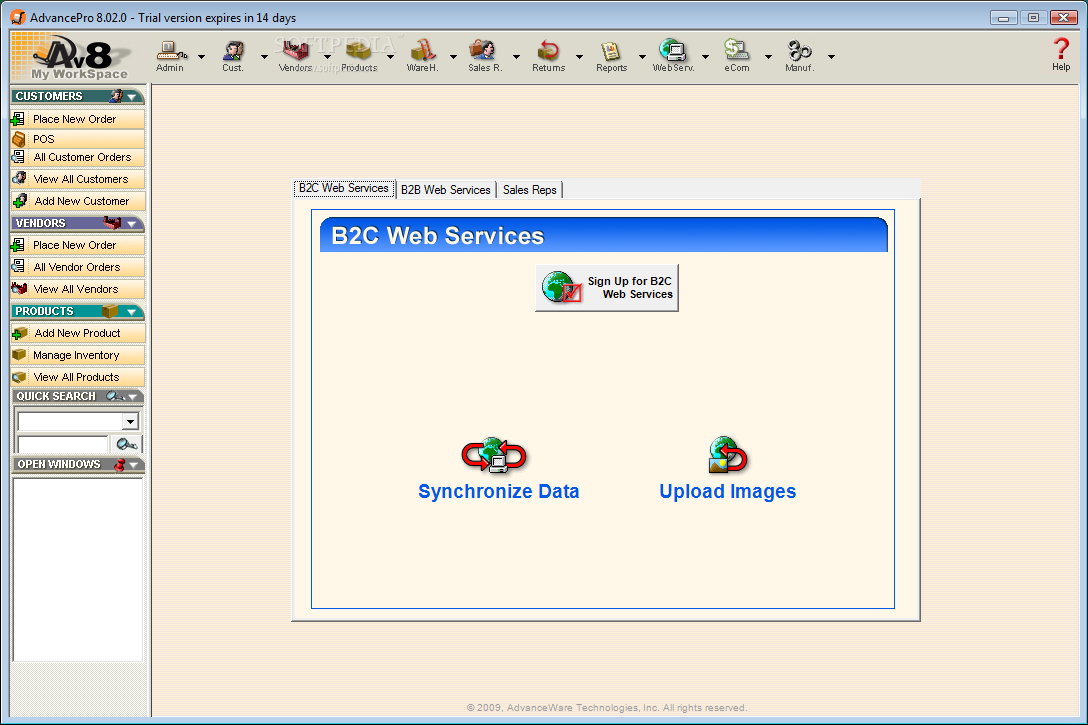
Task: Click the Synchronize Data globe icon
Action: (x=494, y=455)
